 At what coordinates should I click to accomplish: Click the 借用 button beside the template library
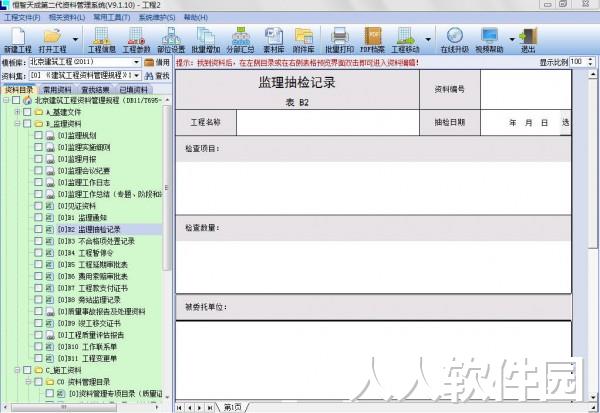(157, 62)
